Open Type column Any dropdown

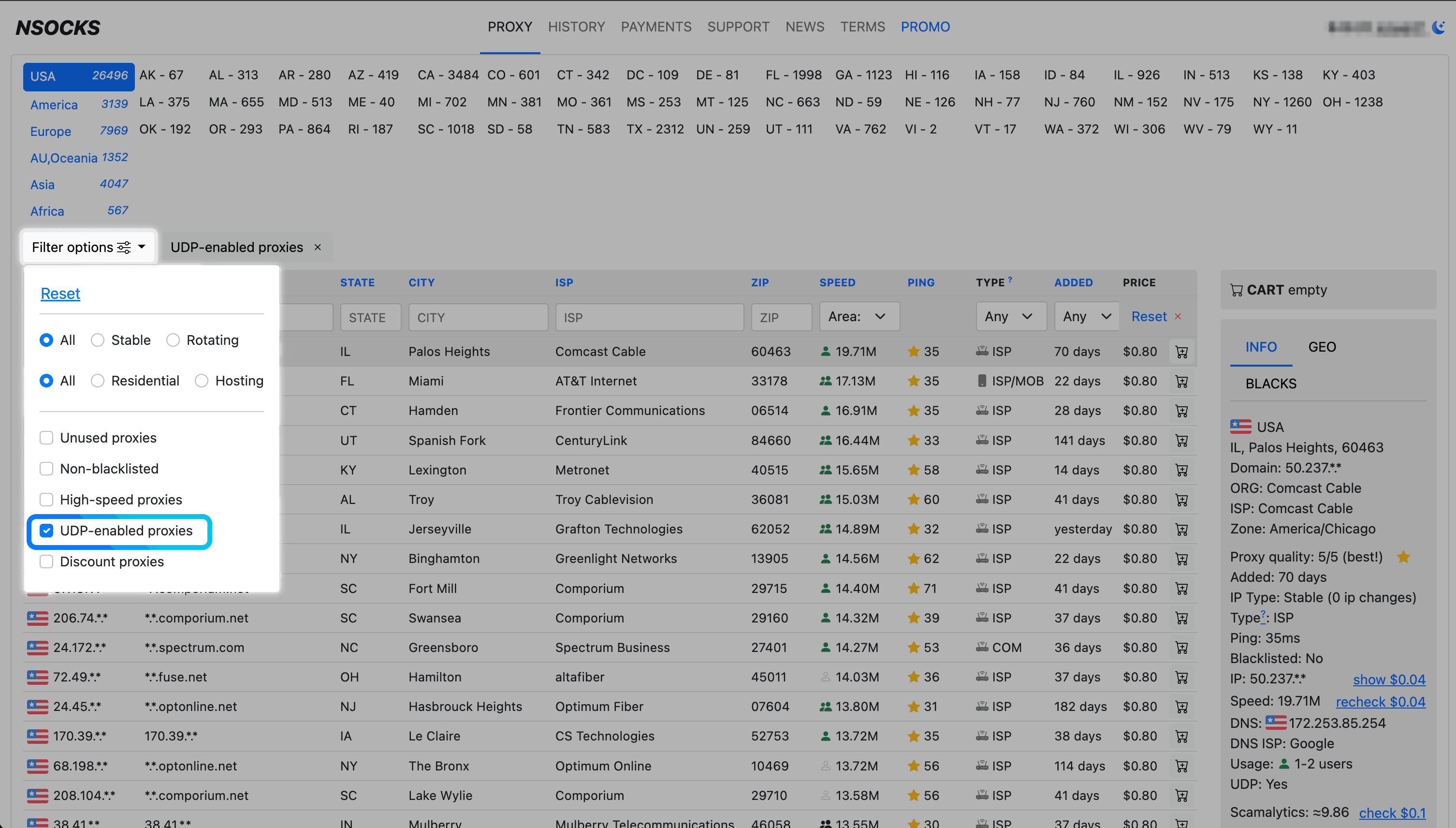(x=1010, y=317)
